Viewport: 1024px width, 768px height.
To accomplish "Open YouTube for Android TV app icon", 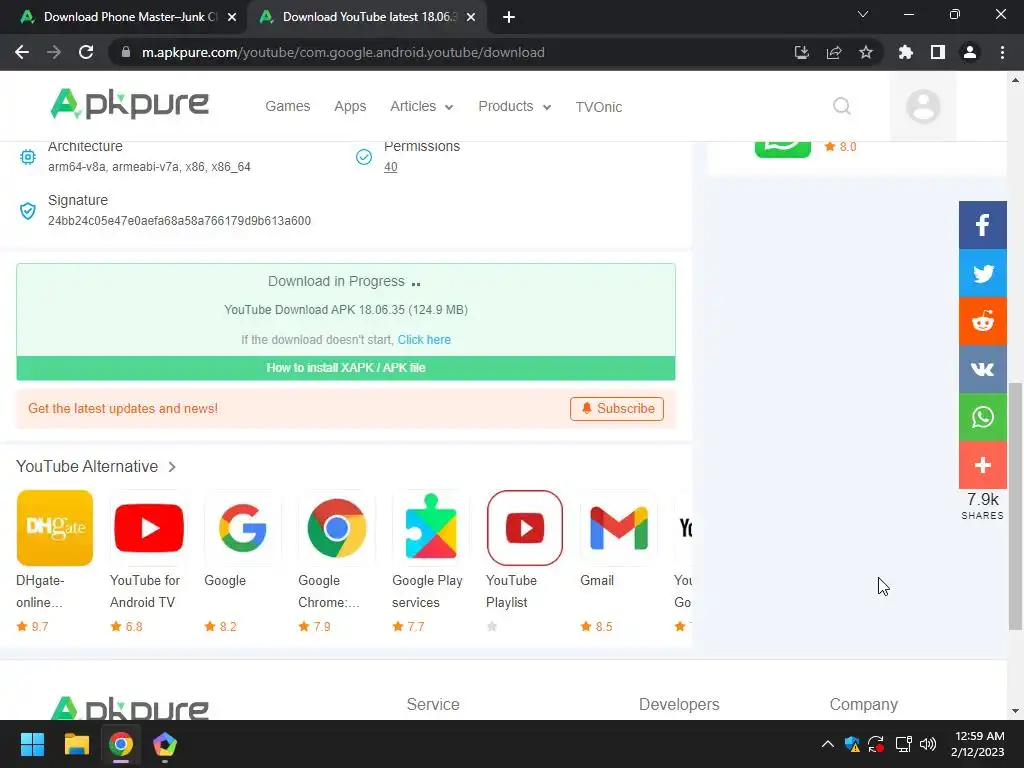I will [x=149, y=528].
